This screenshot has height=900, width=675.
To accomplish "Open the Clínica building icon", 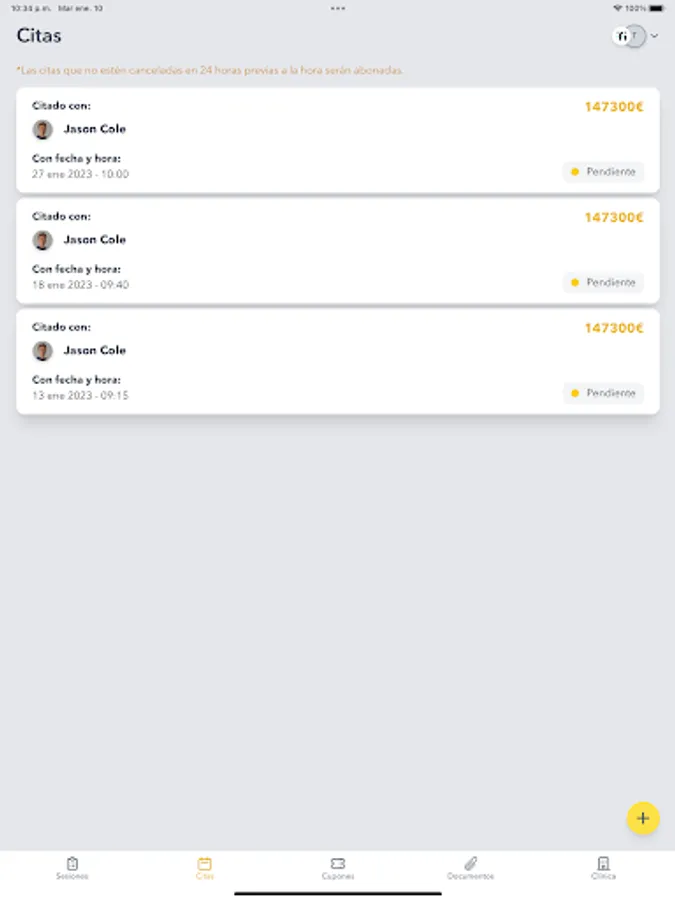I will [603, 863].
